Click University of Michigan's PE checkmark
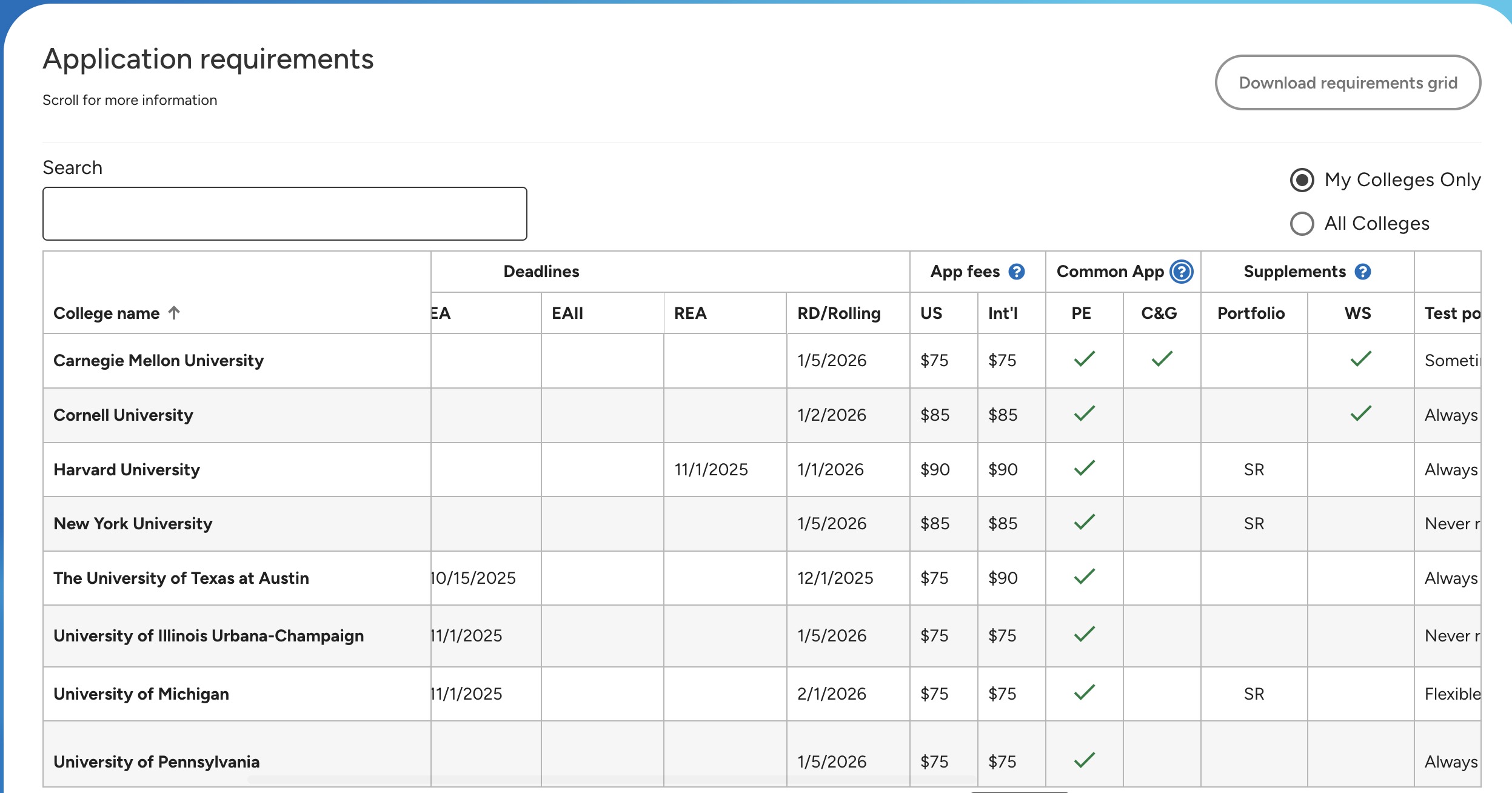Image resolution: width=1512 pixels, height=793 pixels. 1085,692
